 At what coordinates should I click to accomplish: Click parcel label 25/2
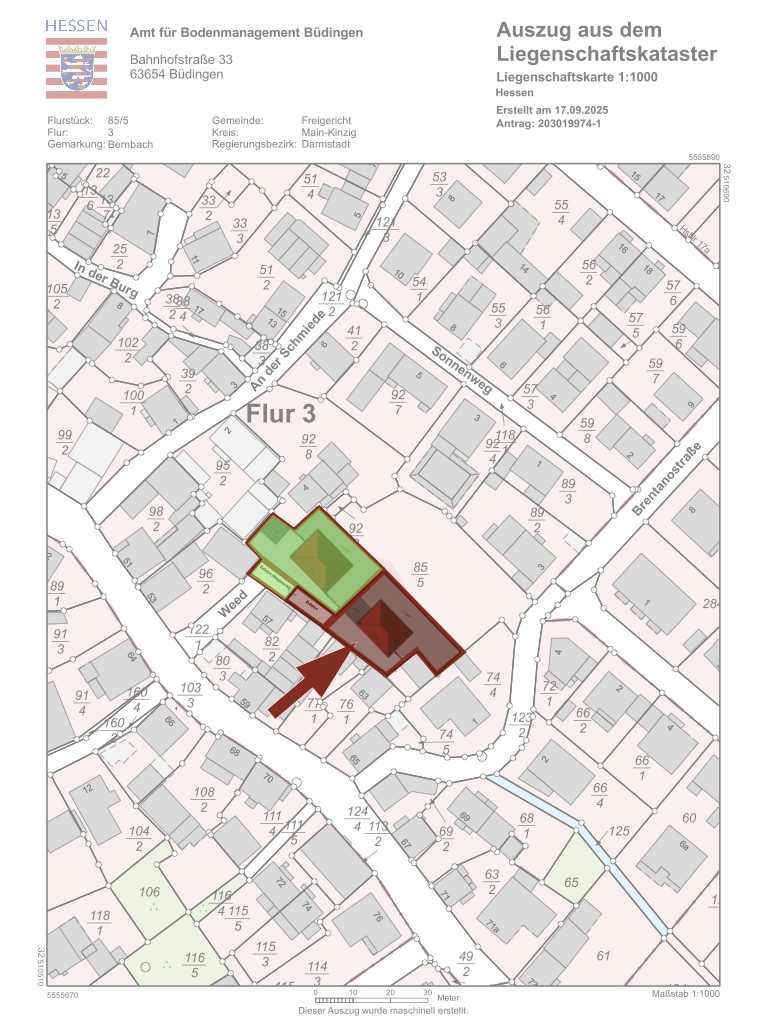tap(120, 256)
